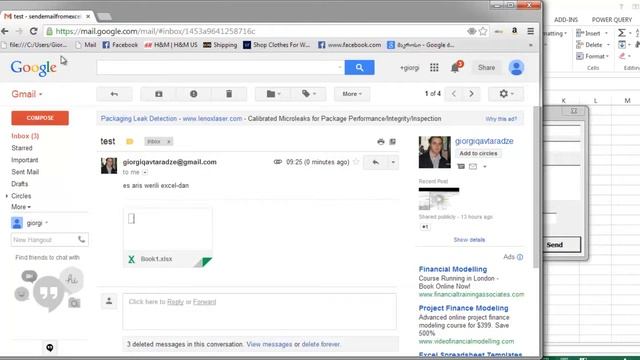This screenshot has height=360, width=640.
Task: Click the Gmail vertical scrollbar
Action: 537,187
